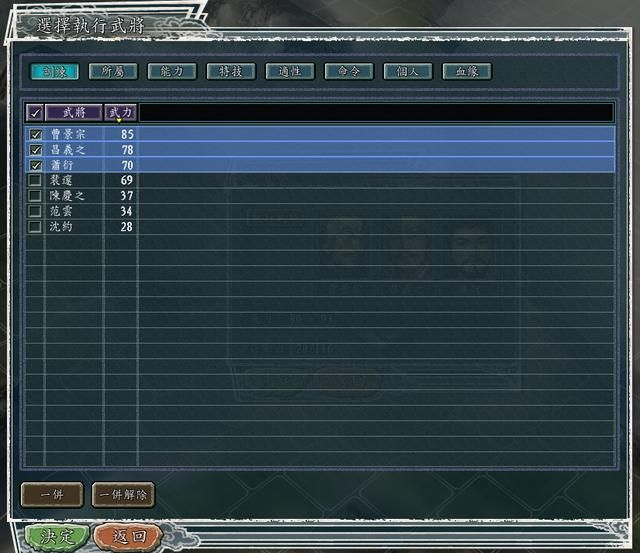
Task: Go back with the 返回 button
Action: click(x=128, y=536)
